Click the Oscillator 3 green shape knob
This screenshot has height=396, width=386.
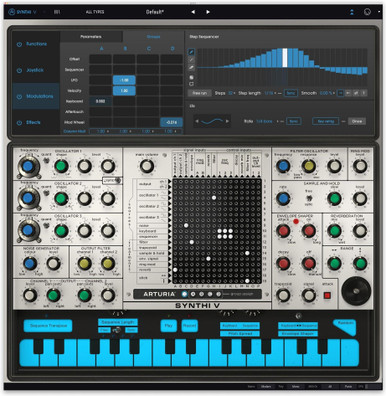tap(61, 231)
